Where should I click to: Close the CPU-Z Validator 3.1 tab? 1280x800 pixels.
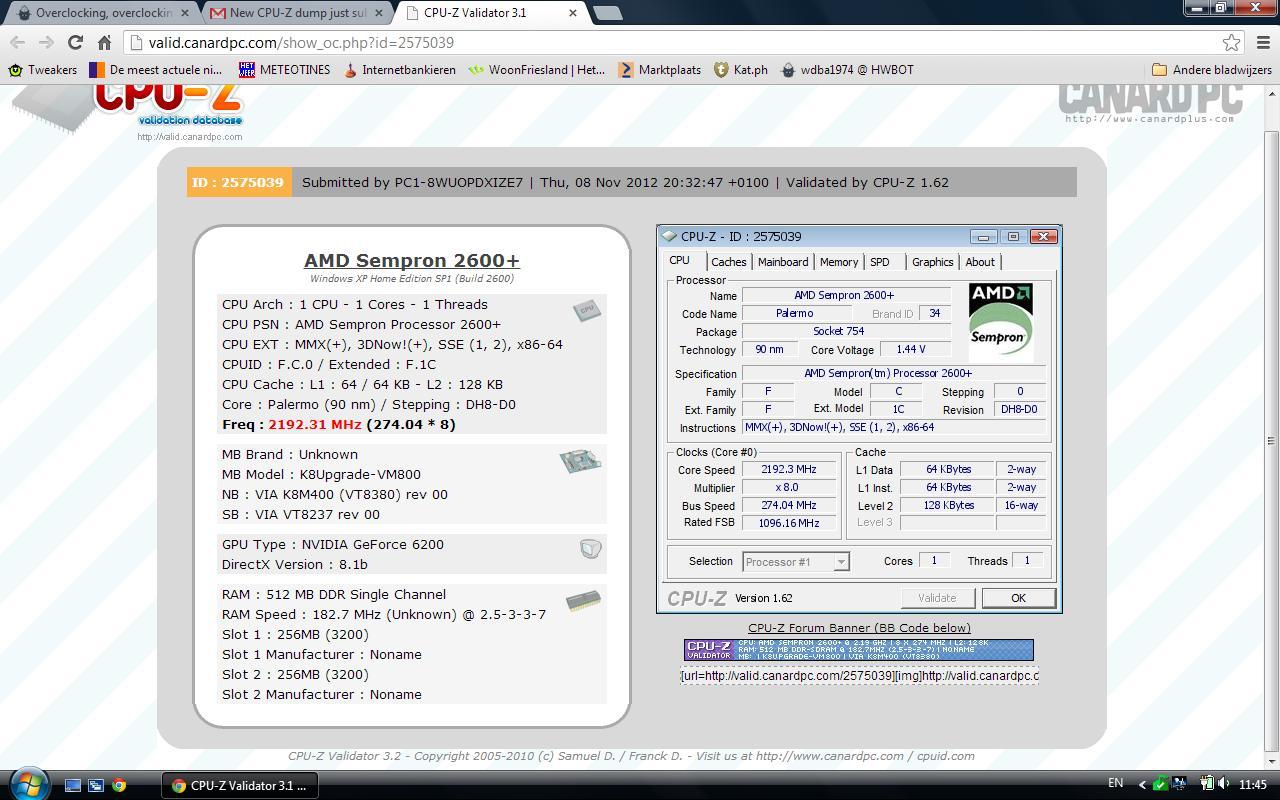pos(573,13)
